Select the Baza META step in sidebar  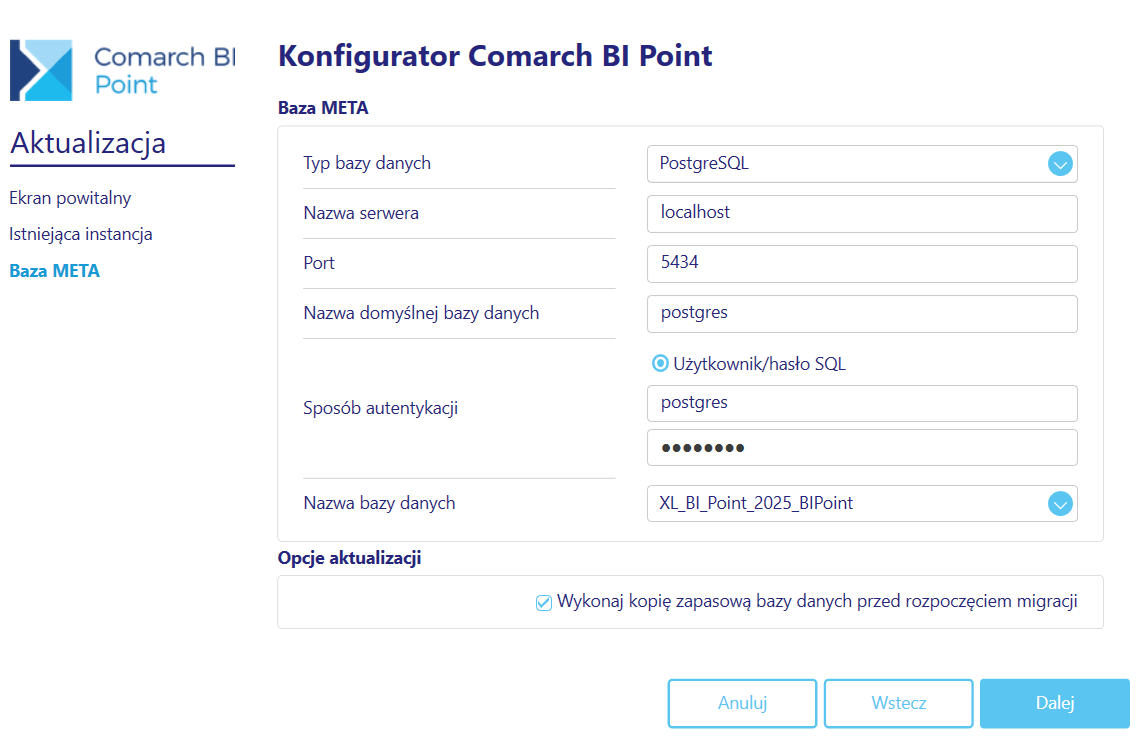(x=55, y=271)
